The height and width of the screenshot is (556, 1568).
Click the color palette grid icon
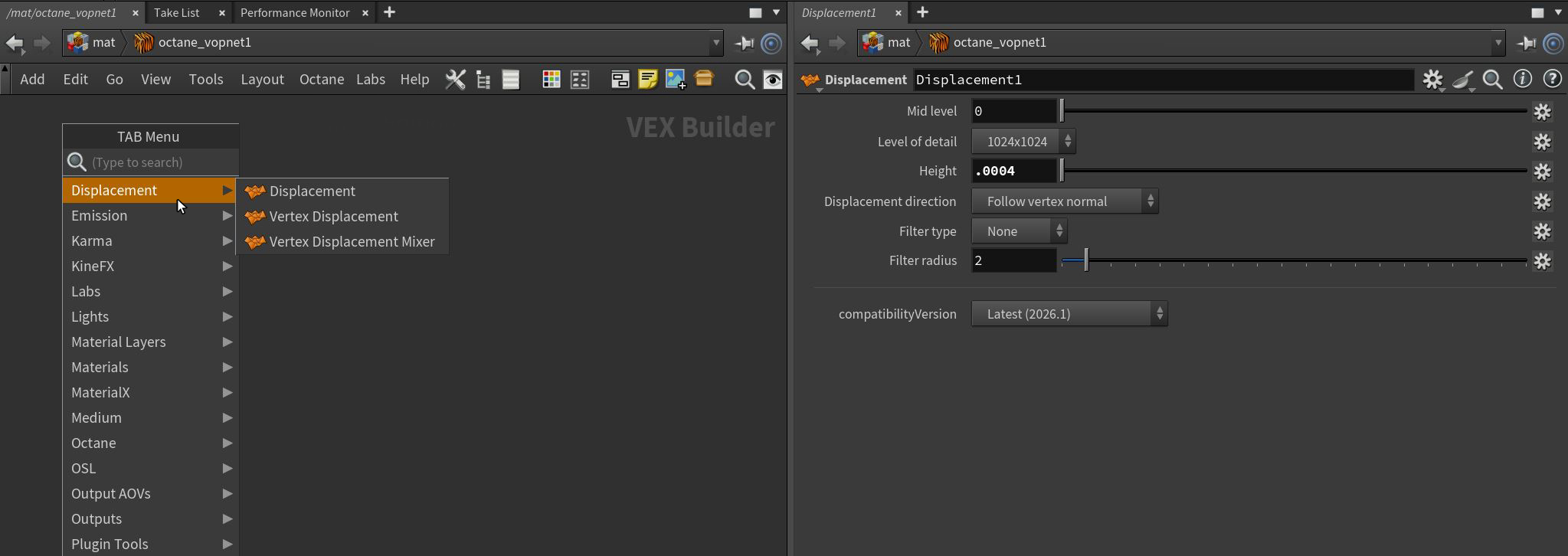point(551,80)
